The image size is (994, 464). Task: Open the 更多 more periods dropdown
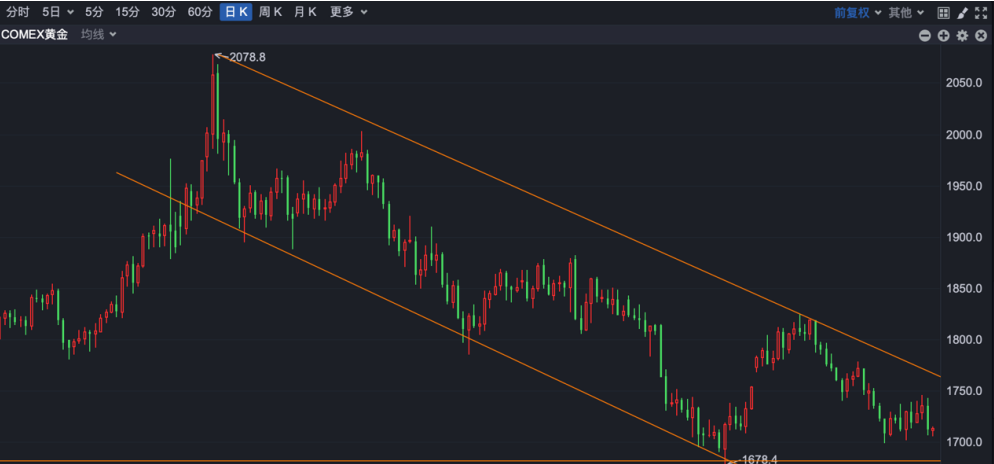(x=349, y=12)
